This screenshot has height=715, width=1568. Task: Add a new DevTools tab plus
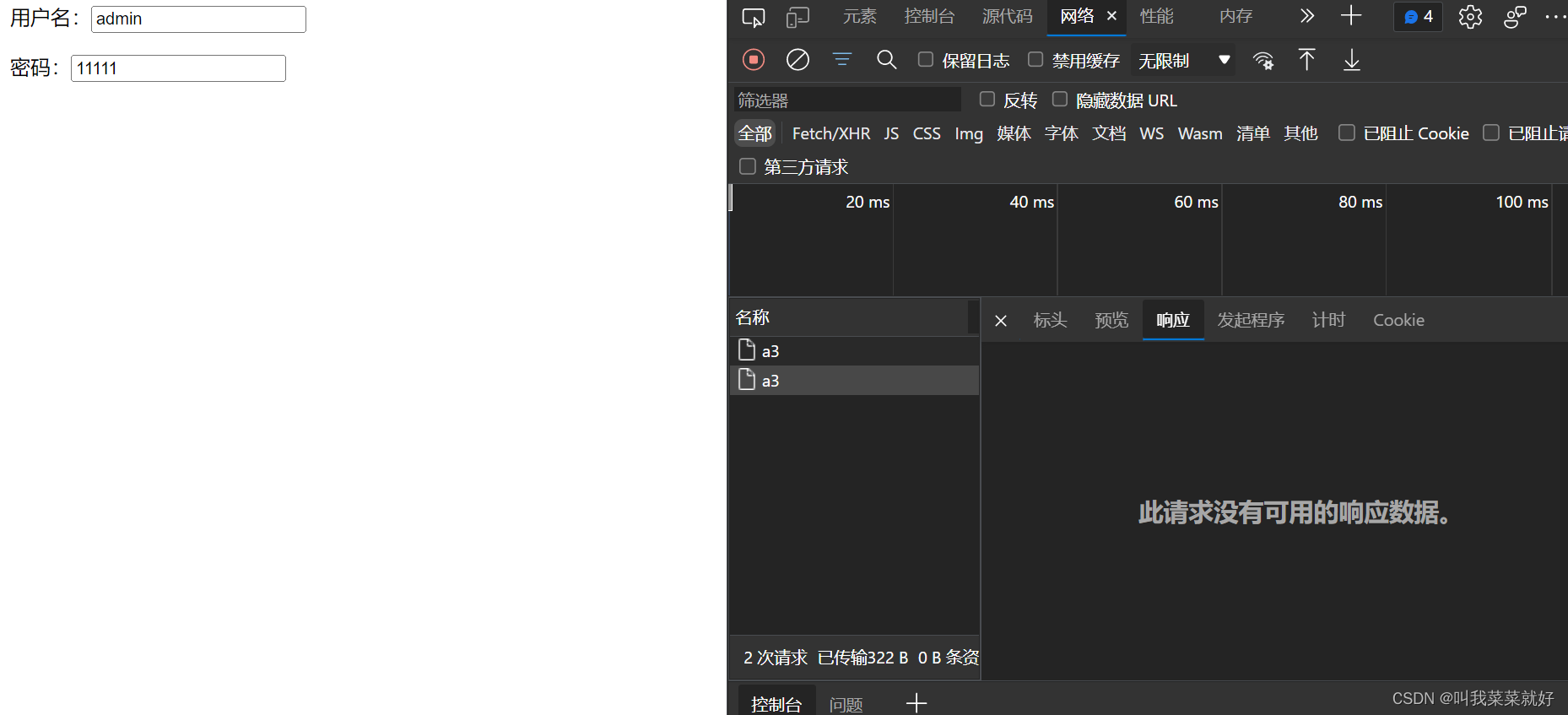[x=1351, y=16]
